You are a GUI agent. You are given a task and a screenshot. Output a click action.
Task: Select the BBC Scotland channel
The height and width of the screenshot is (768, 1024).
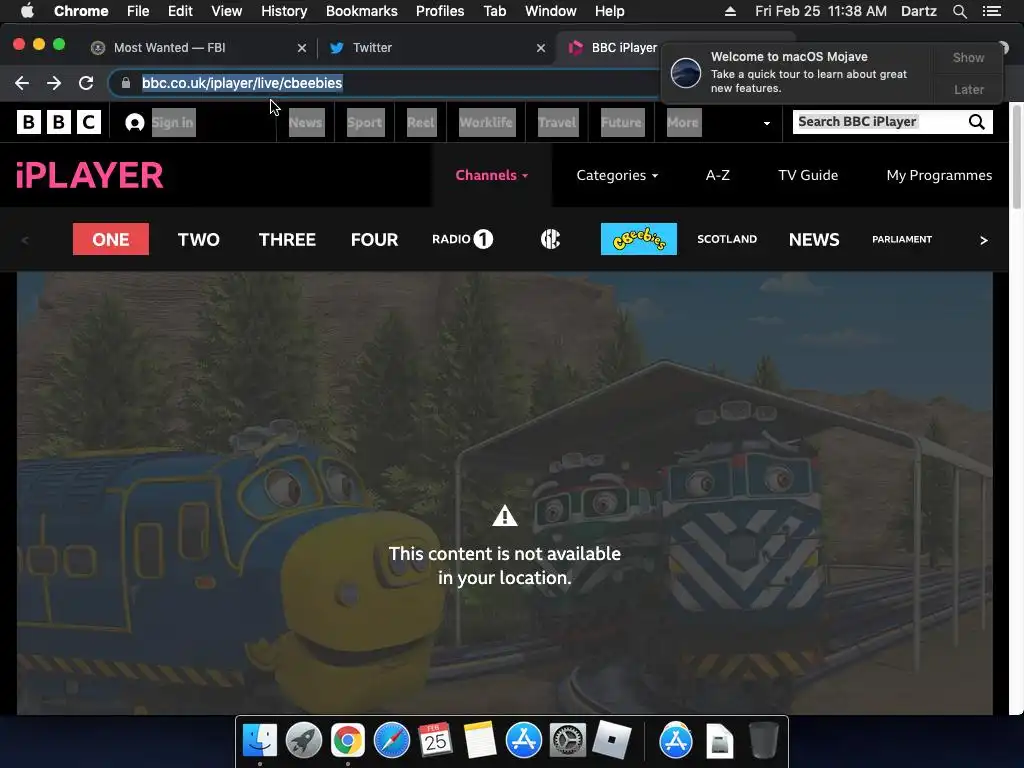click(727, 239)
